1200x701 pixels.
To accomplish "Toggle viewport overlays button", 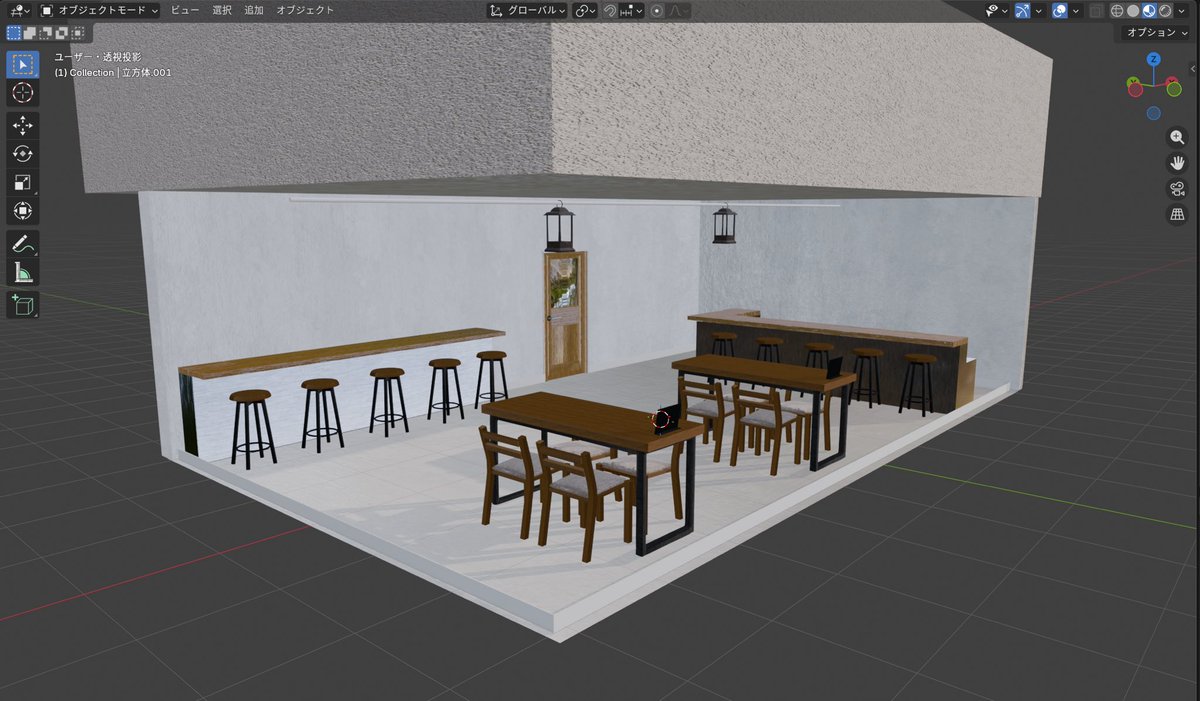I will pos(1060,10).
